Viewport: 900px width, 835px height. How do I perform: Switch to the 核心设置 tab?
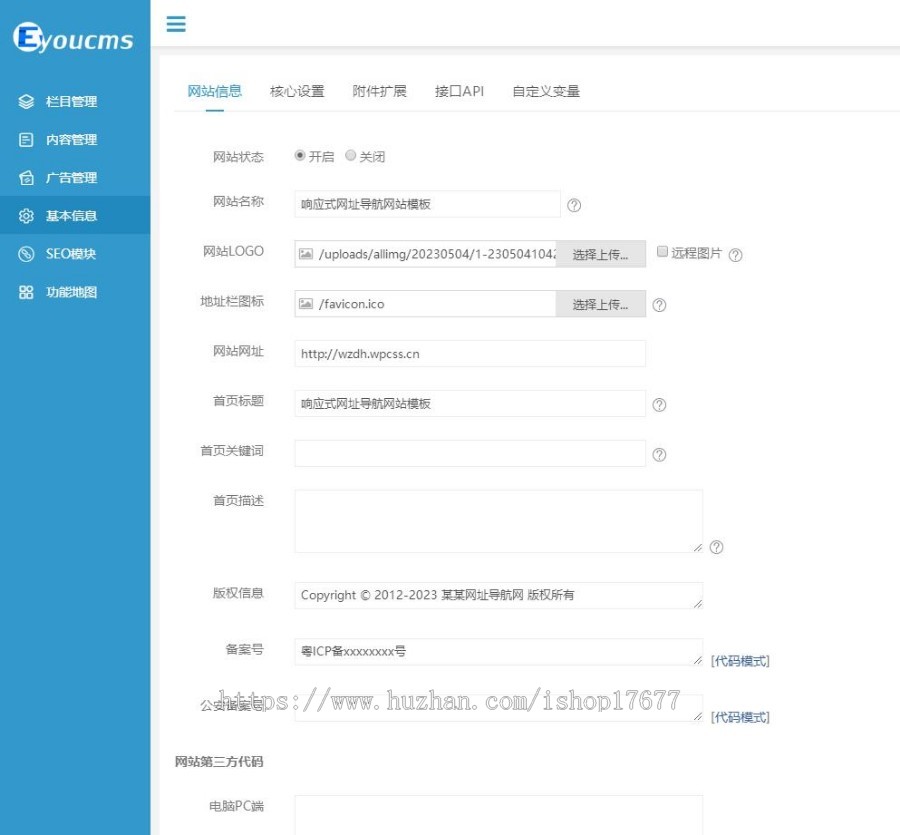click(x=297, y=91)
